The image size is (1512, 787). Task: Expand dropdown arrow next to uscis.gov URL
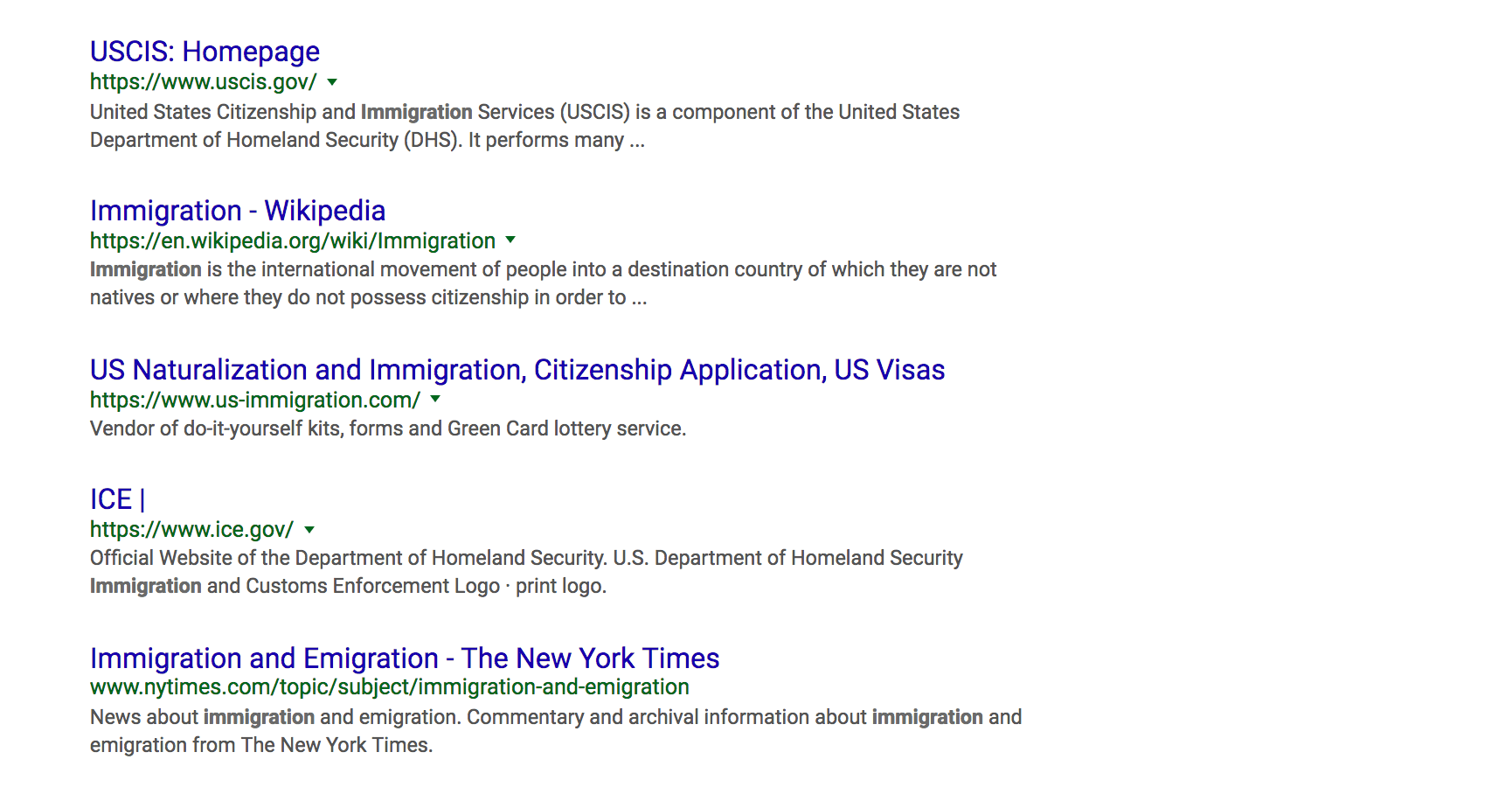click(x=332, y=82)
